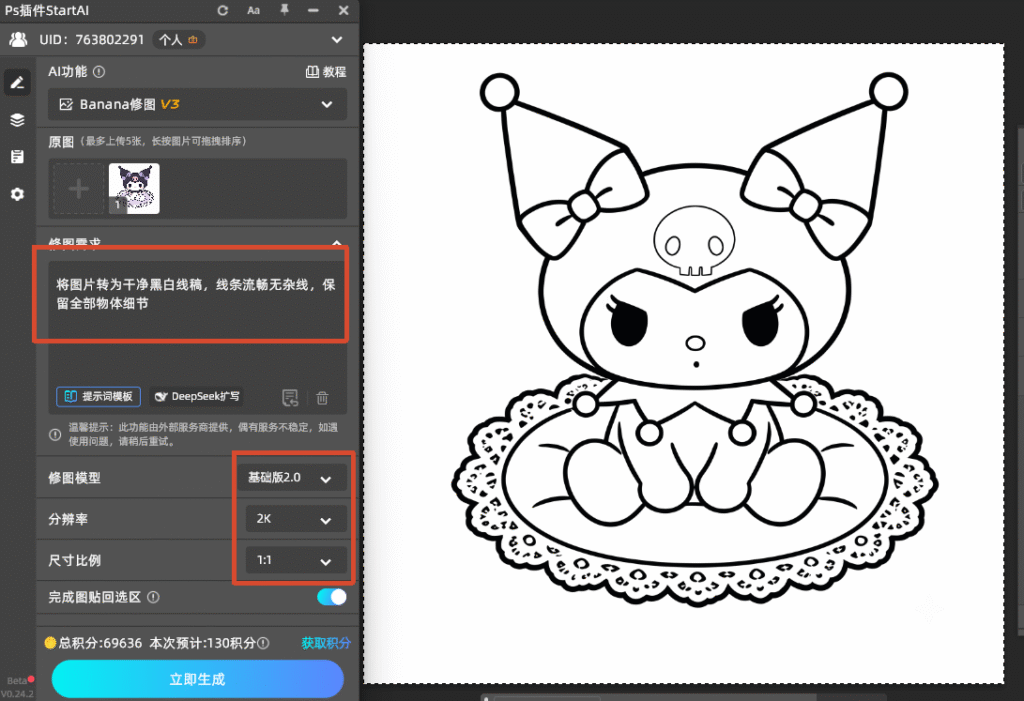Click the 个人 account badge
Viewport: 1024px width, 701px height.
[x=178, y=40]
